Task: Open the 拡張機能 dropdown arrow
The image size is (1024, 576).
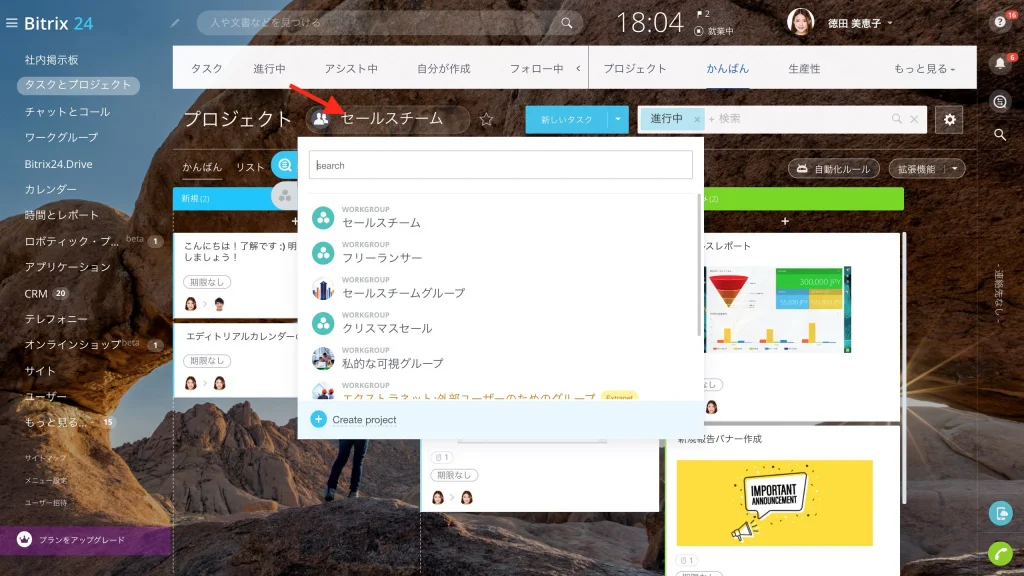Action: point(954,169)
